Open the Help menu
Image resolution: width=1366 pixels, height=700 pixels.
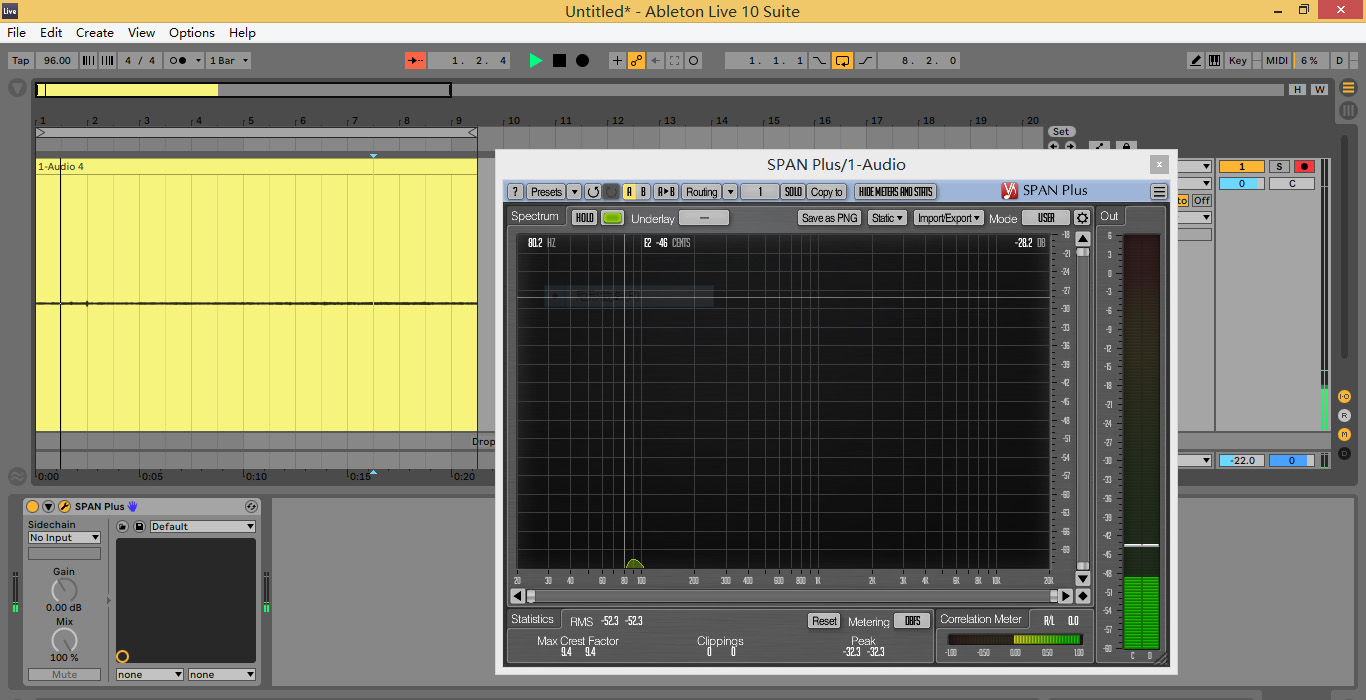(243, 33)
